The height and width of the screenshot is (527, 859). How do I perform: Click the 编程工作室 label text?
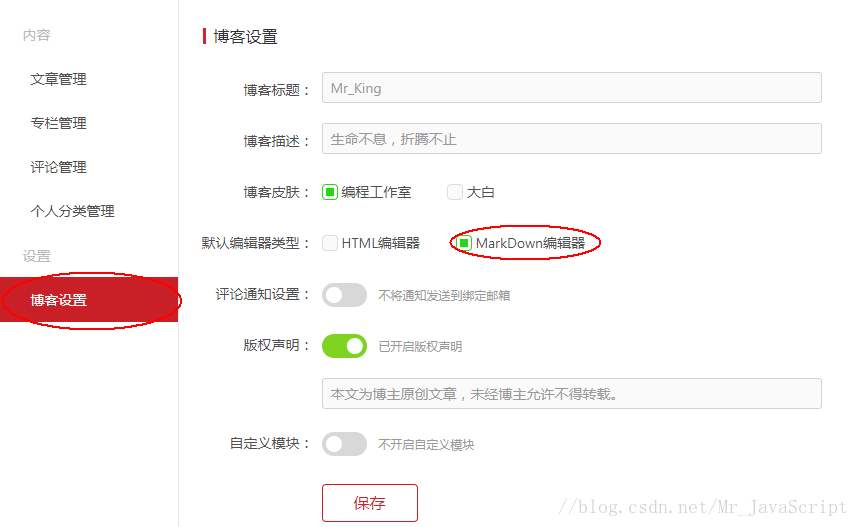coord(376,192)
